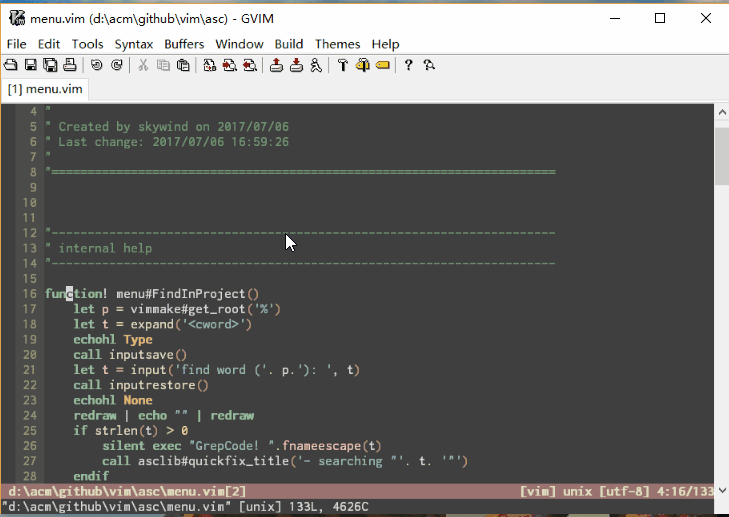Click 'vimmake#get_root' on line 17

(x=187, y=309)
